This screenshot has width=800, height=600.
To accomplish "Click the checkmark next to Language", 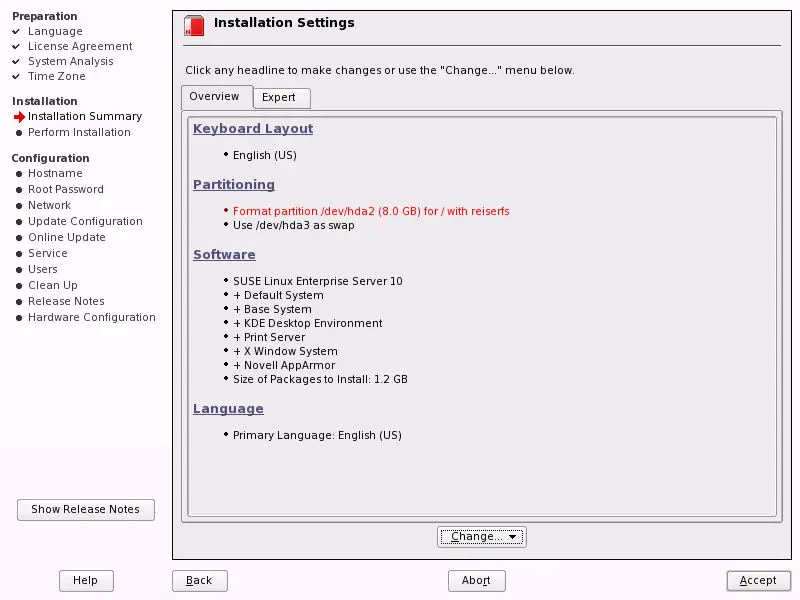I will click(x=18, y=31).
